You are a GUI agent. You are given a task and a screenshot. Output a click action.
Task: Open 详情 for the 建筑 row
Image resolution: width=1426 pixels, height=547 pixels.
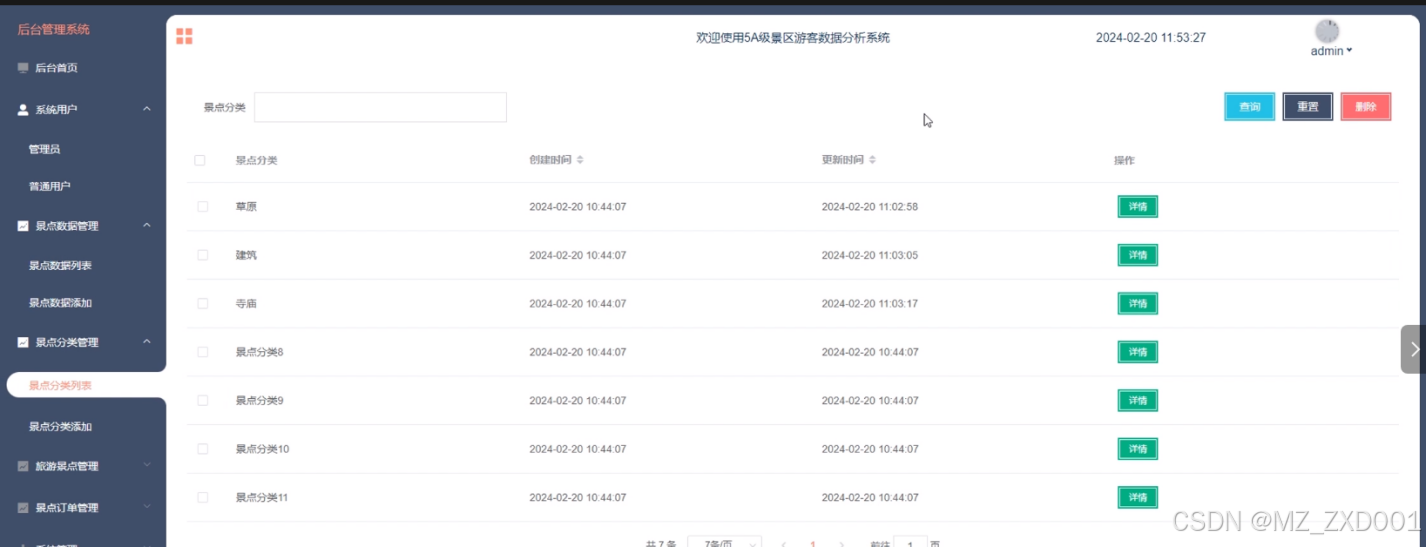click(x=1138, y=255)
